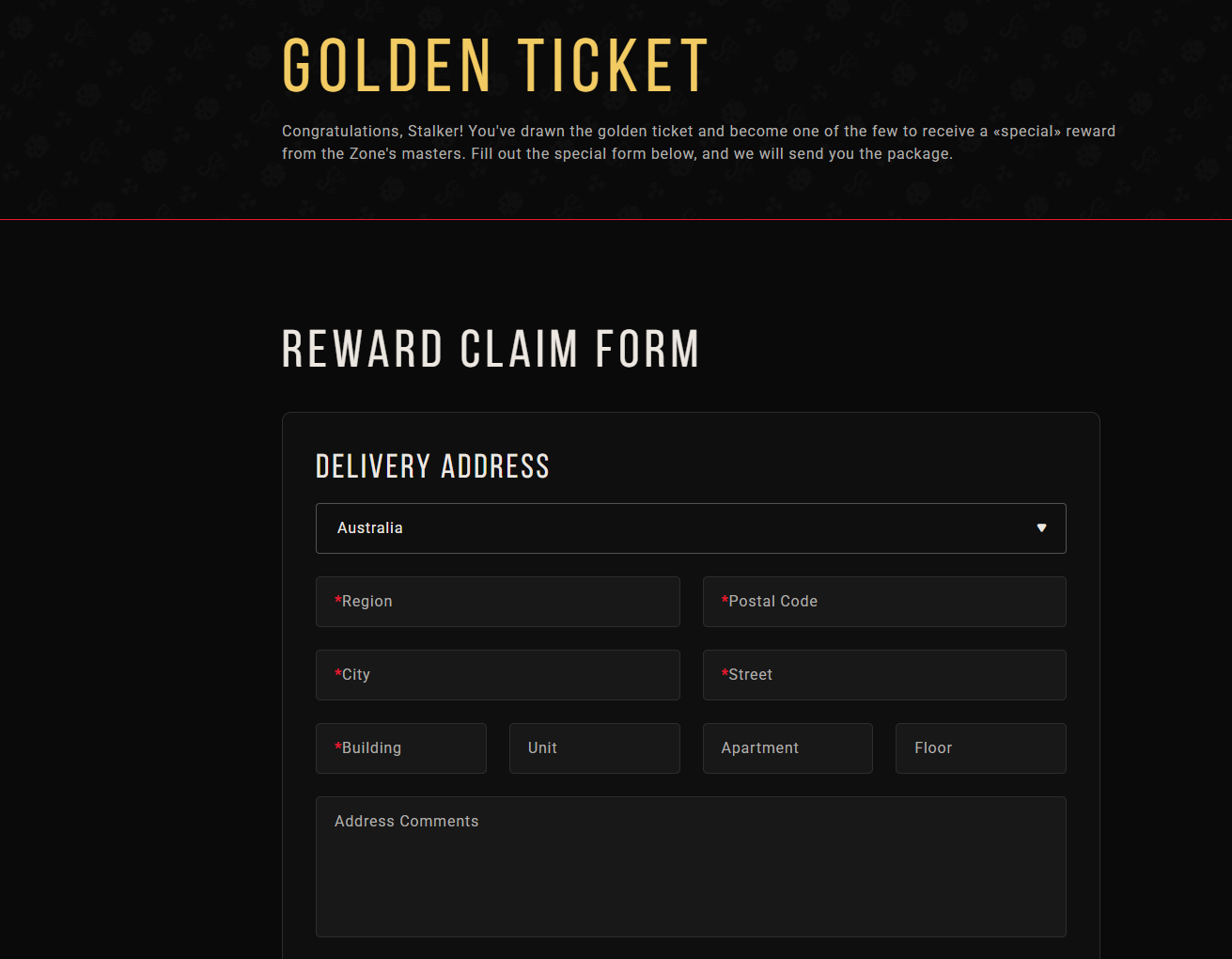Image resolution: width=1232 pixels, height=959 pixels.
Task: Select the Unit input box
Action: tap(594, 748)
